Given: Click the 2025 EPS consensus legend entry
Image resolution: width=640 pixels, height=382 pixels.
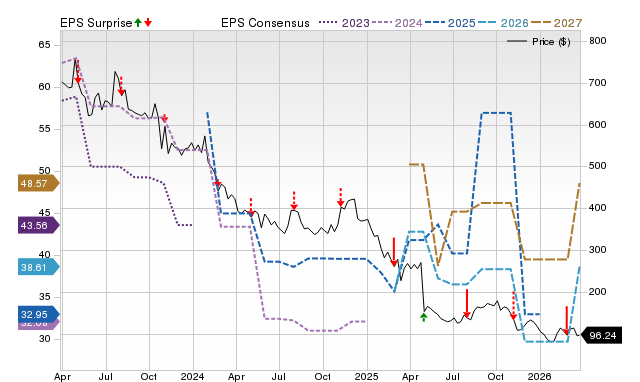Looking at the screenshot, I should (x=450, y=23).
